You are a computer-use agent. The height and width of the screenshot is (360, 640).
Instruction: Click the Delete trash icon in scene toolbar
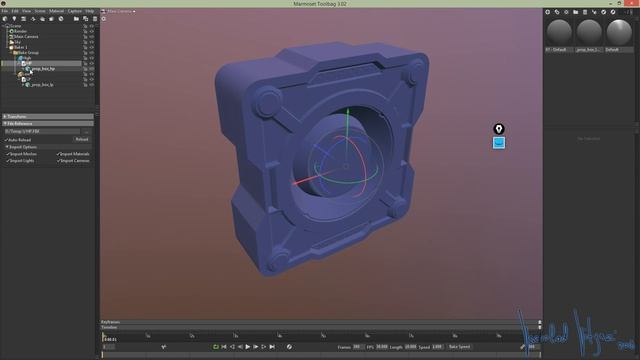[95, 19]
